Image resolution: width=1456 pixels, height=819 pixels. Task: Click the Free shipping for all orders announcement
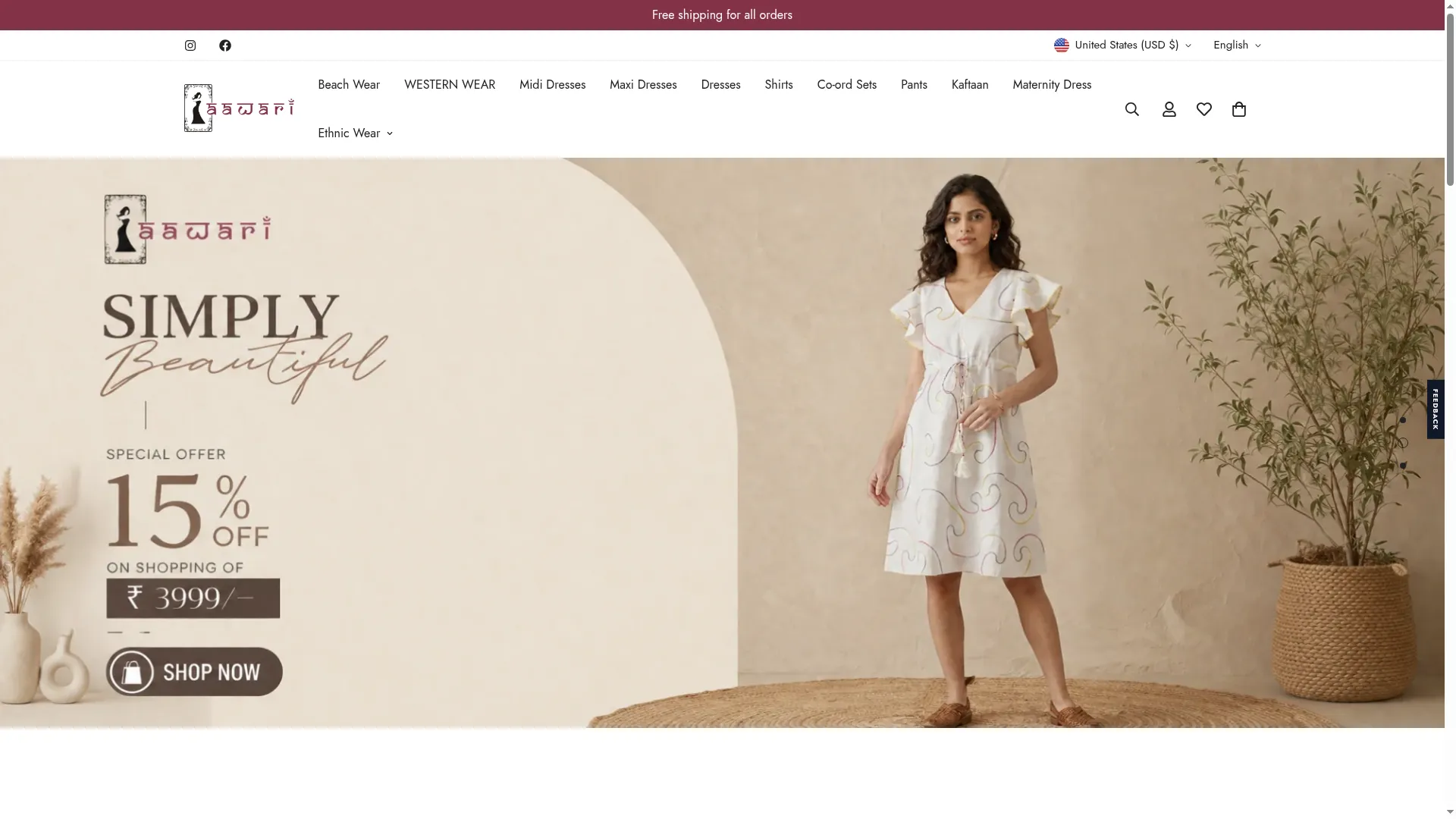tap(722, 15)
